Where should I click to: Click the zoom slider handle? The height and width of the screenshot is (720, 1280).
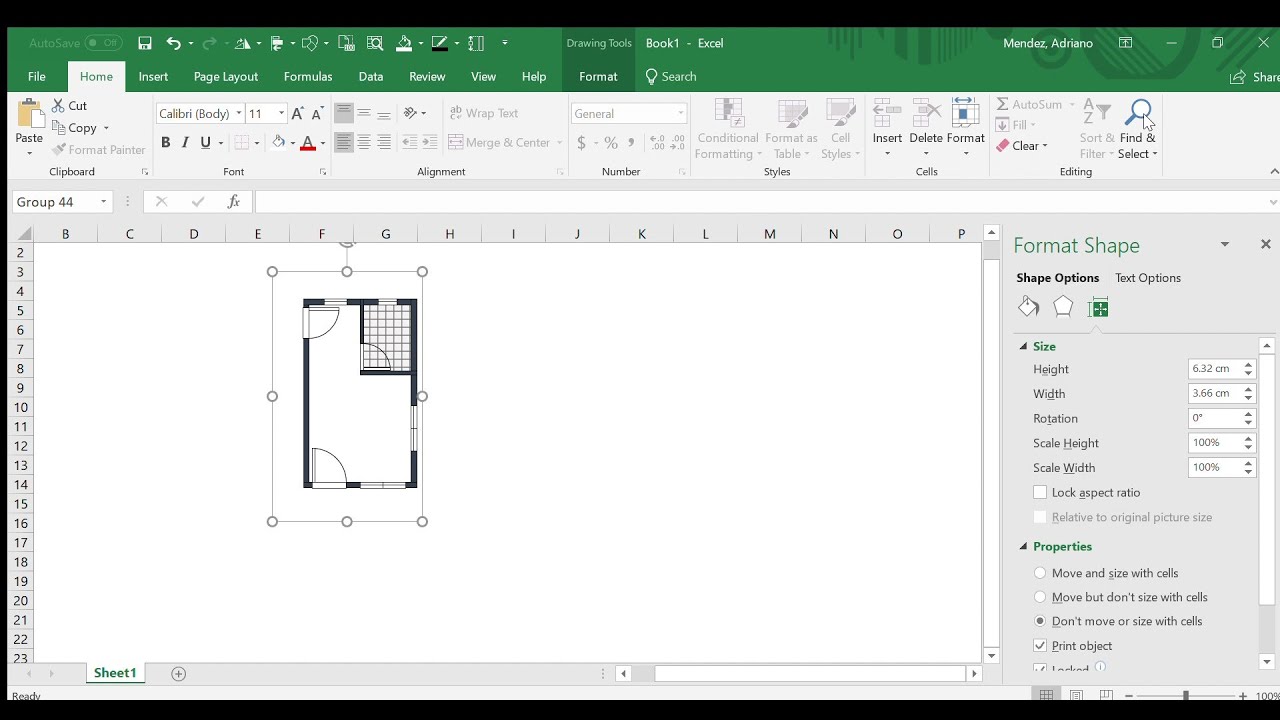[x=1186, y=696]
